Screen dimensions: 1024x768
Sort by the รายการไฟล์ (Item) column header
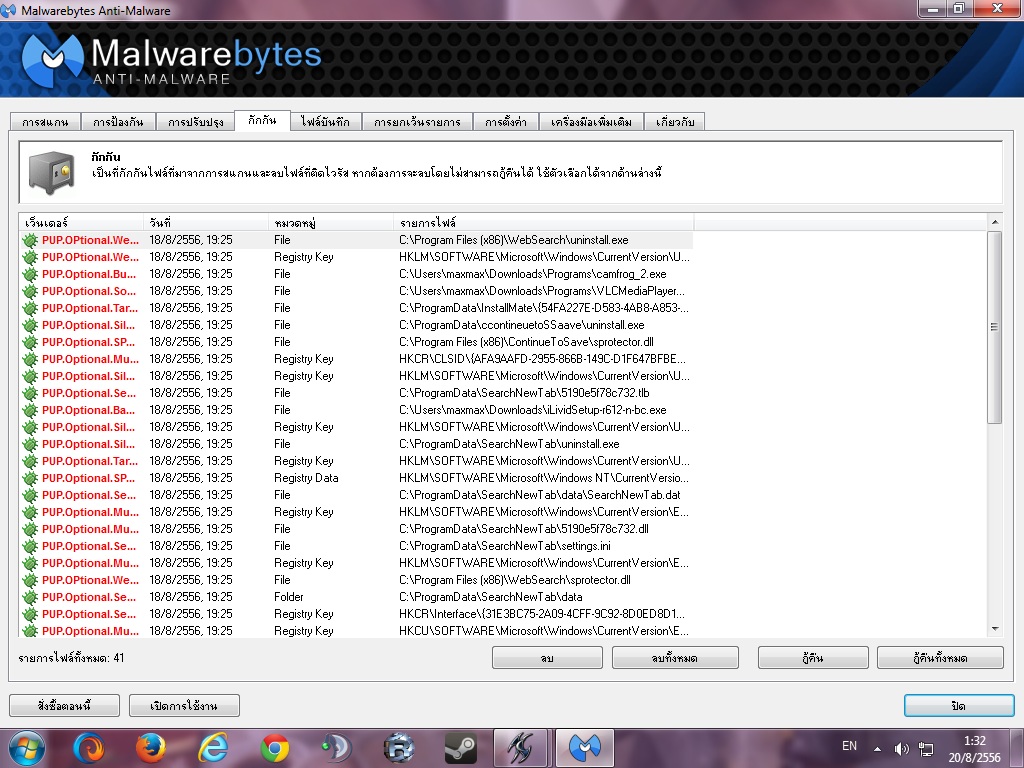(x=544, y=223)
